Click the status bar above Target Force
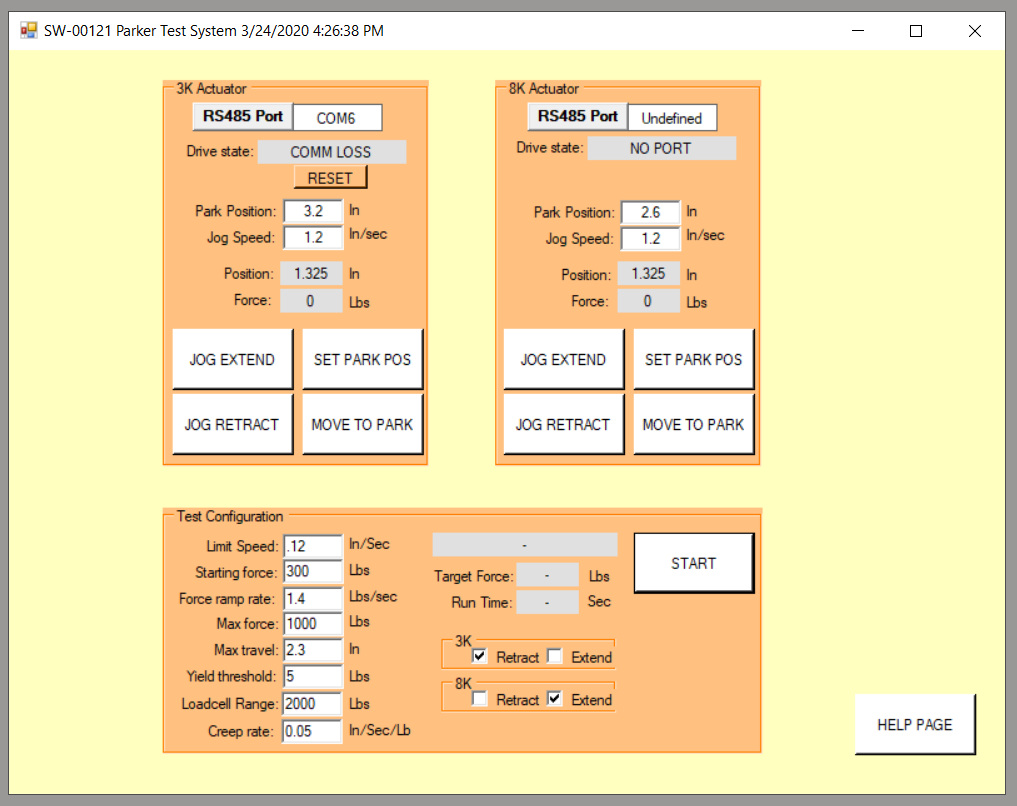Image resolution: width=1017 pixels, height=806 pixels. tap(525, 545)
